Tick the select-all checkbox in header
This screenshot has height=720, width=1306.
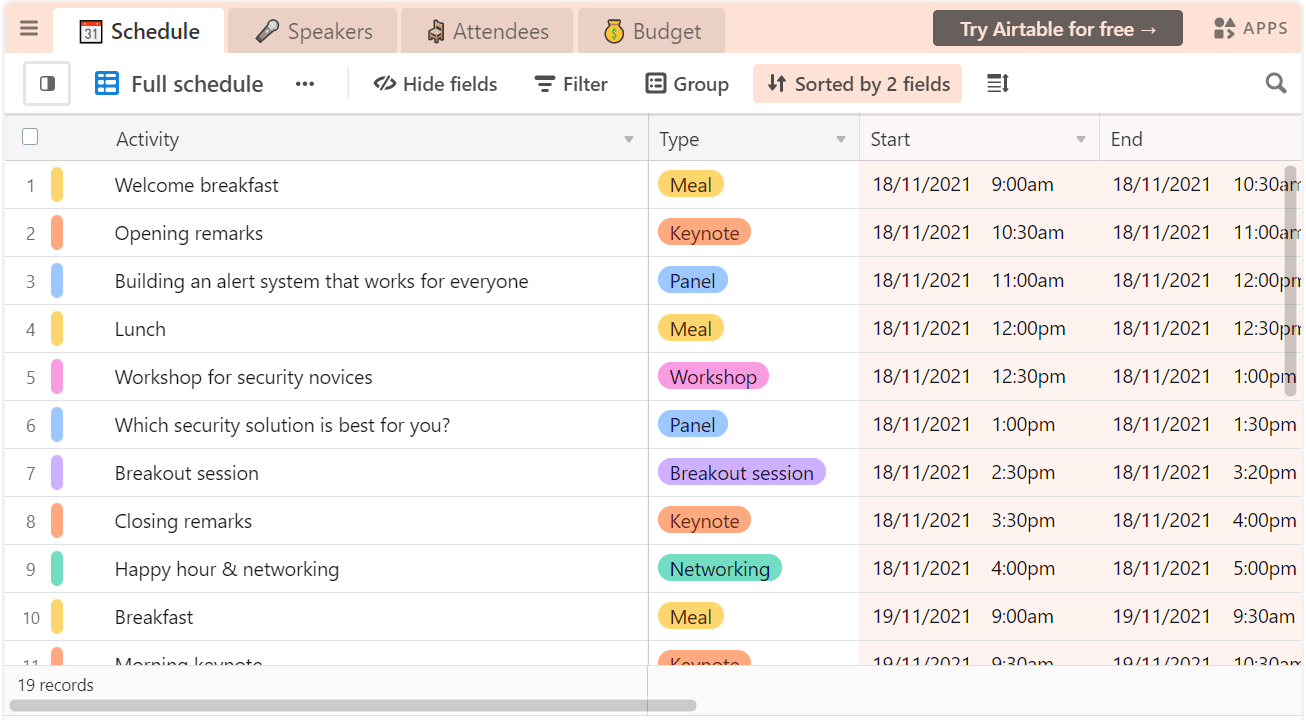[30, 137]
